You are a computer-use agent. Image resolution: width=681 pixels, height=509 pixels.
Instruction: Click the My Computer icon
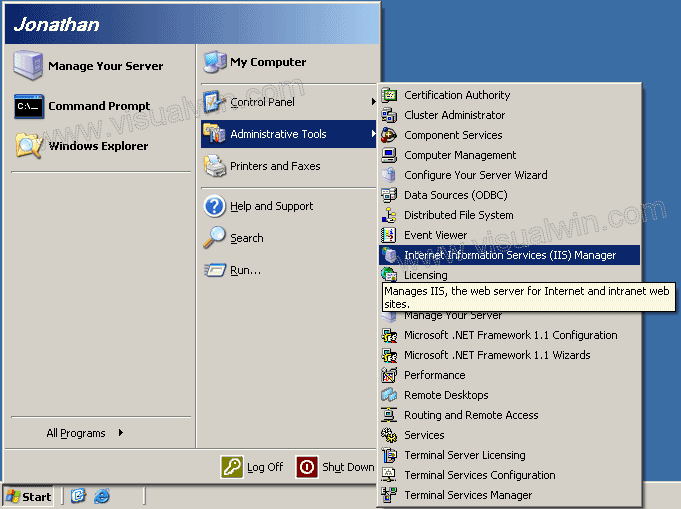tap(215, 62)
